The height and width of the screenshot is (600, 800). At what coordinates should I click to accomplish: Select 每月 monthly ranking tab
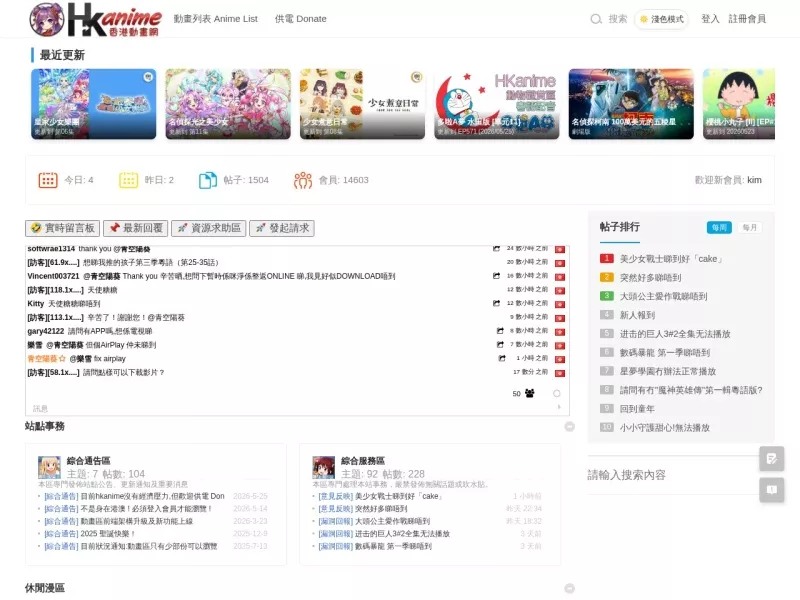(x=749, y=228)
